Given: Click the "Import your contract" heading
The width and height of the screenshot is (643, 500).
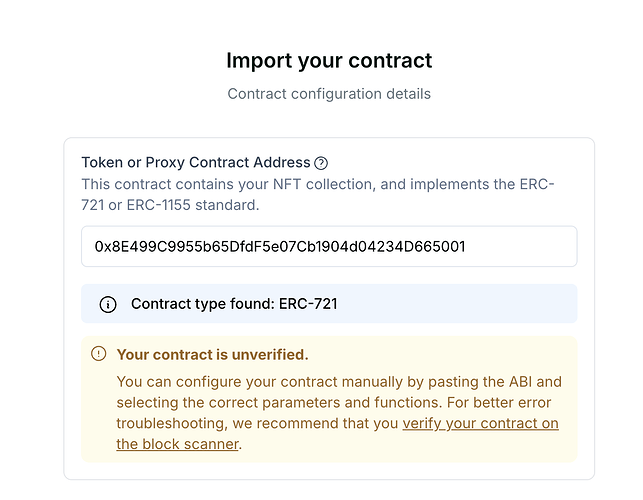Looking at the screenshot, I should [329, 60].
